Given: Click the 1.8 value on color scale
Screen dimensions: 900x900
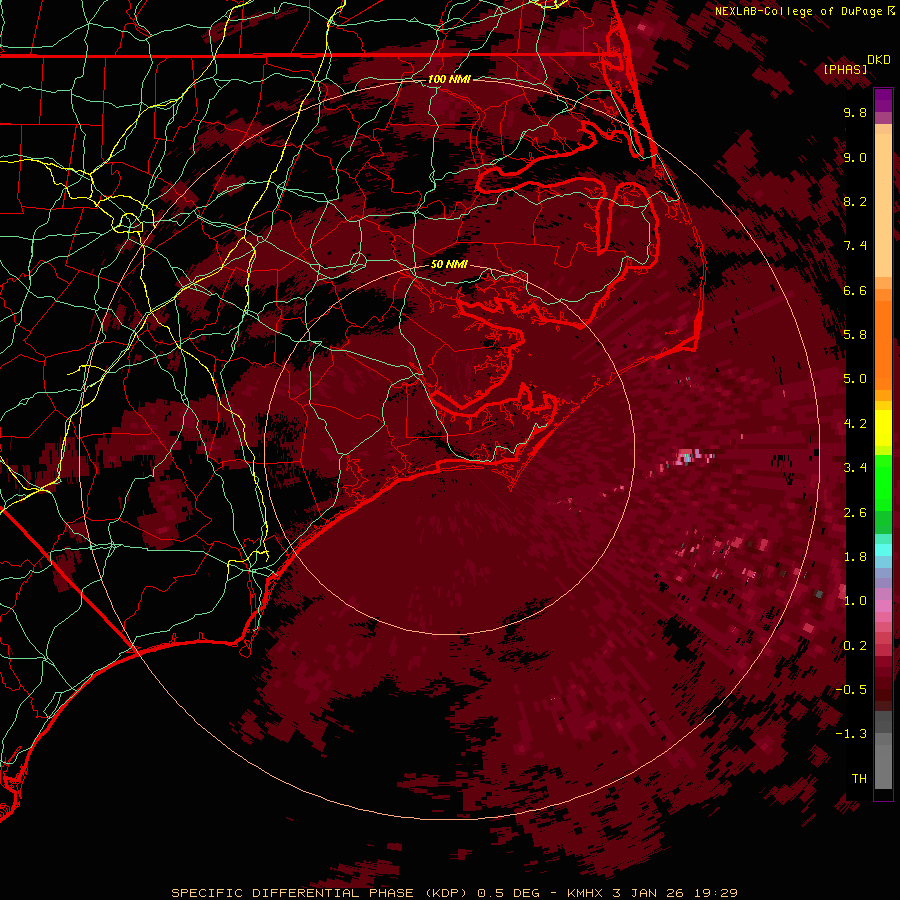Looking at the screenshot, I should click(x=855, y=557).
